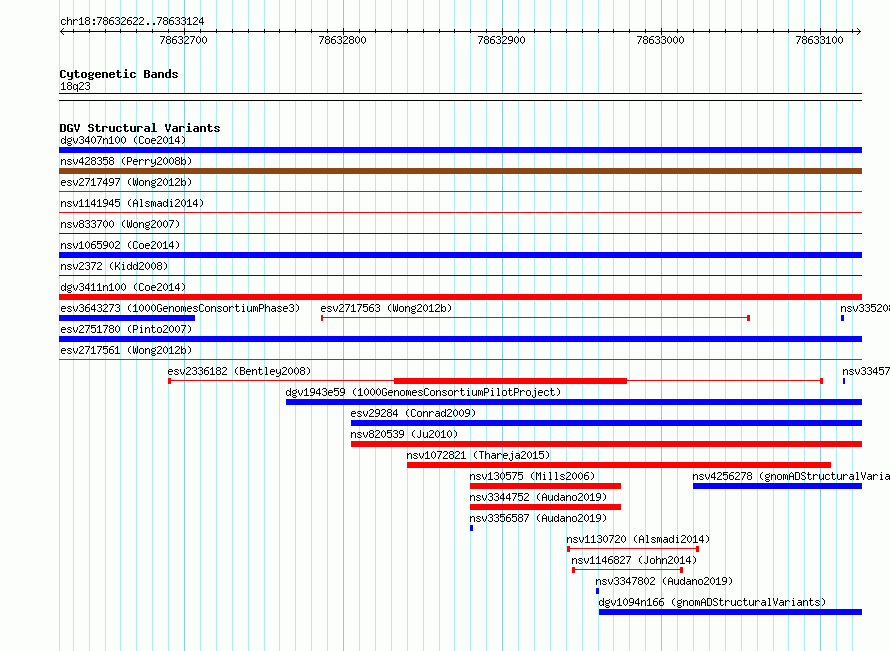
Task: Click the Cytogenetic Bands track title
Action: (x=119, y=74)
